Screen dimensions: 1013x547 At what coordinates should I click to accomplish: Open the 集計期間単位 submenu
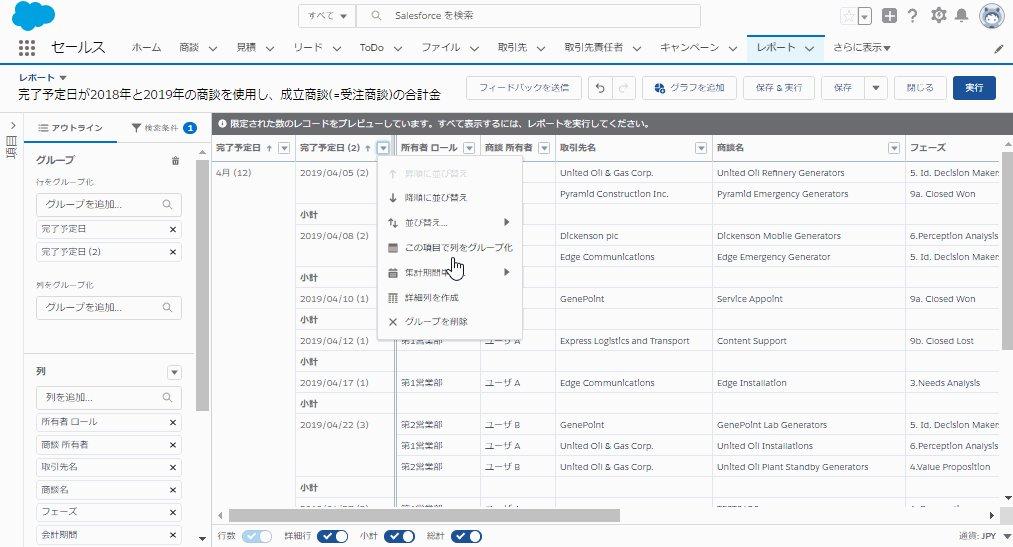point(450,273)
